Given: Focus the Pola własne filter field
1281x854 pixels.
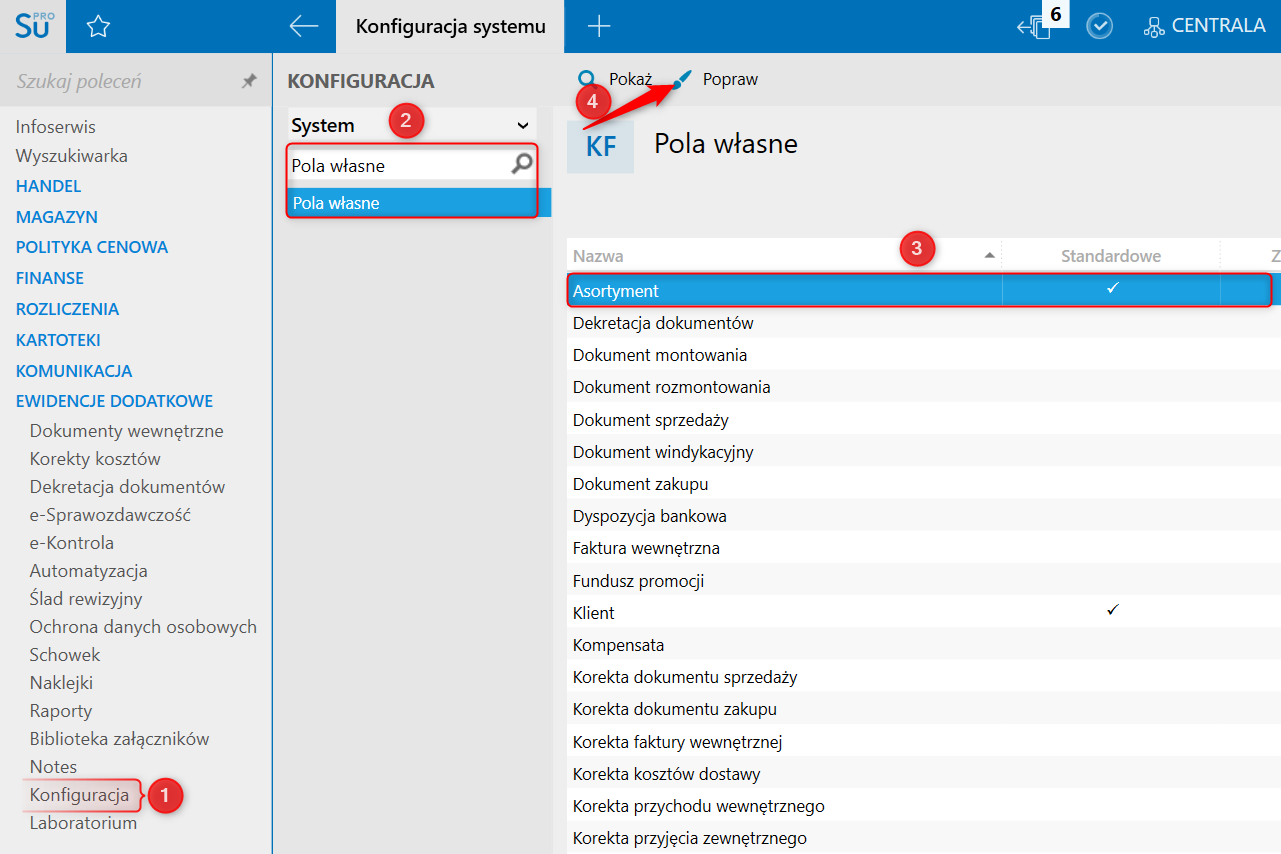Looking at the screenshot, I should tap(400, 165).
